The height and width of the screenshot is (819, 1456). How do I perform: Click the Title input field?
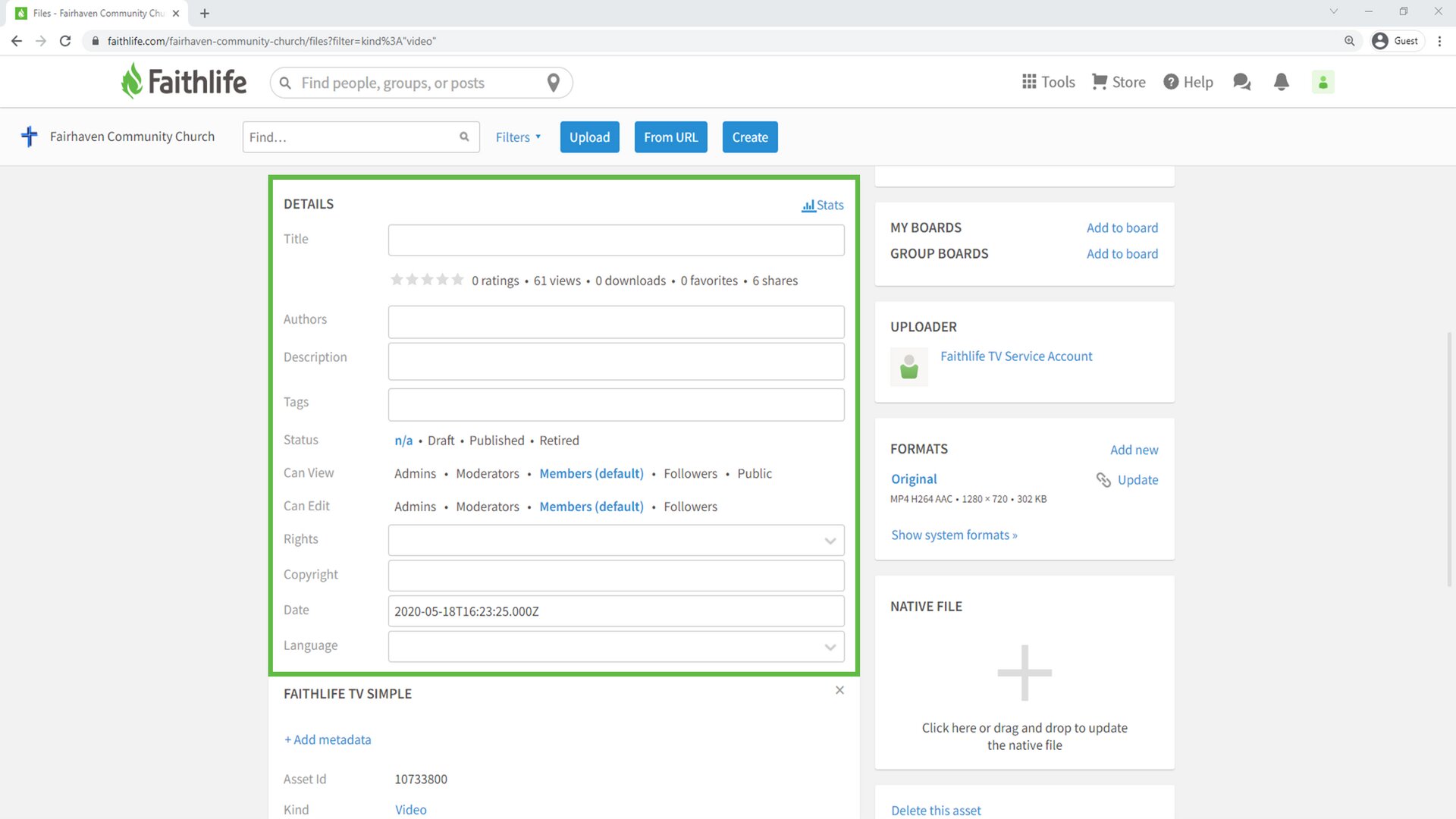[616, 240]
